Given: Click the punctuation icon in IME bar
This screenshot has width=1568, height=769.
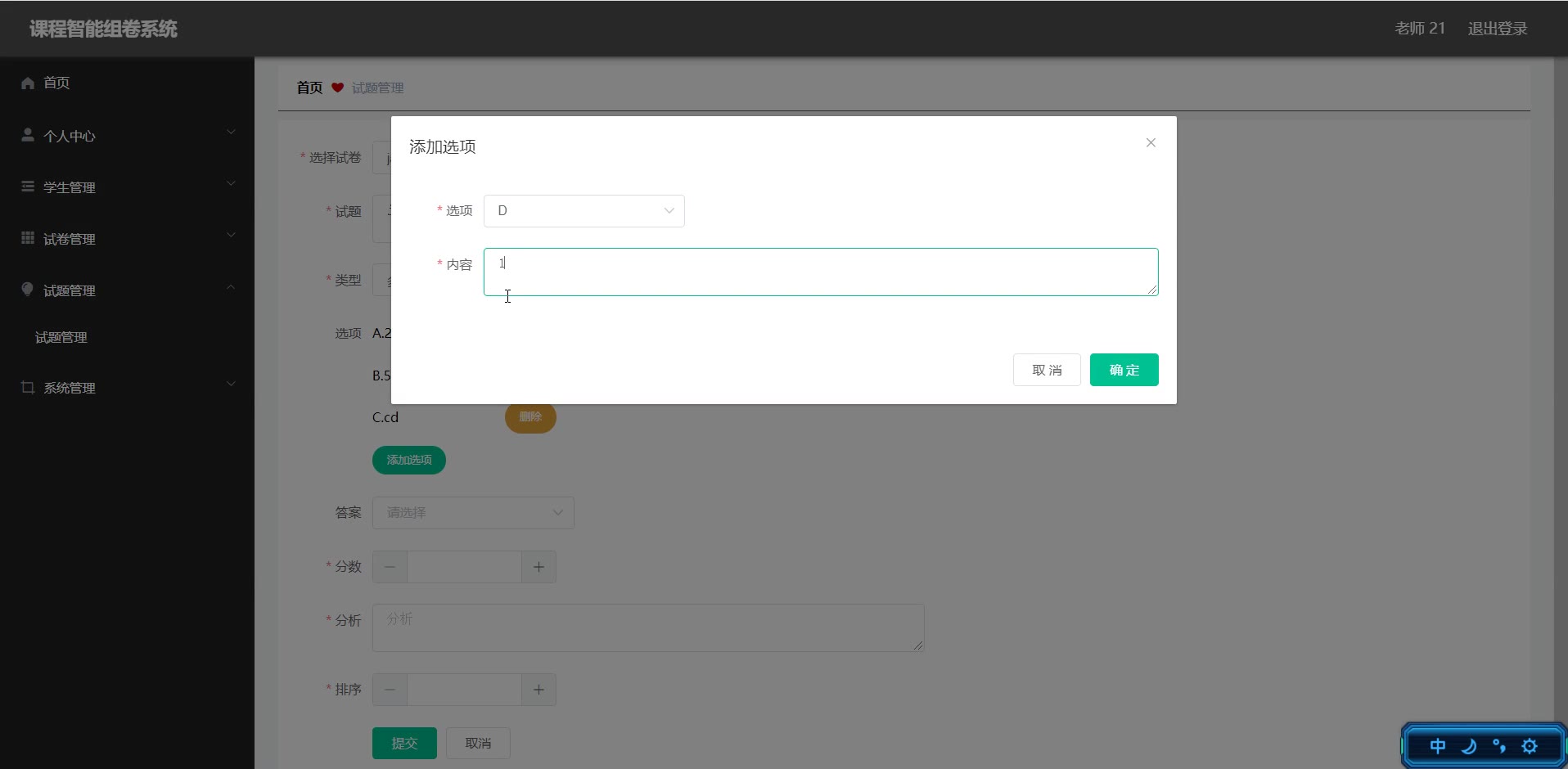Looking at the screenshot, I should 1499,746.
